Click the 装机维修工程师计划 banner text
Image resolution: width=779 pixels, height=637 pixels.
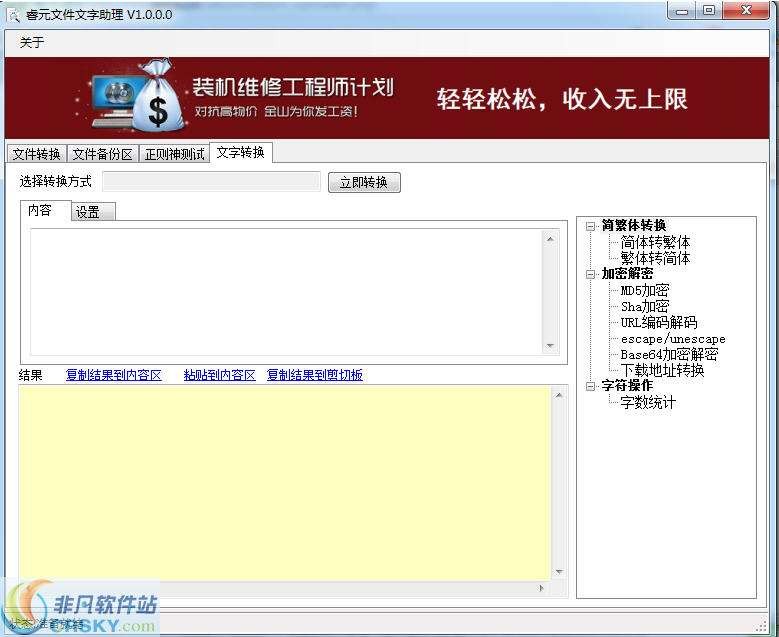[x=293, y=87]
